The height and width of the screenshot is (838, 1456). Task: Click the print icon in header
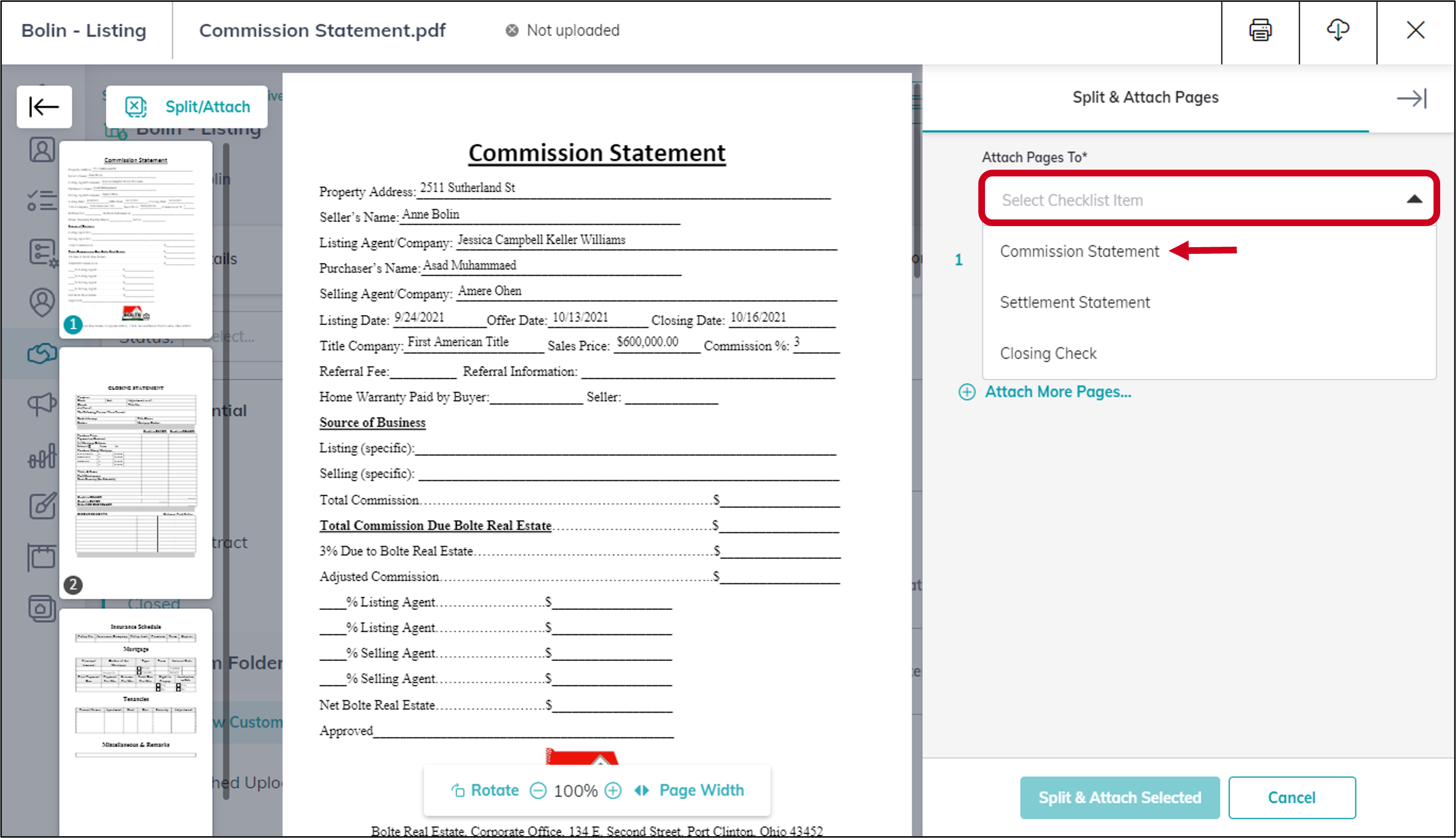tap(1260, 30)
